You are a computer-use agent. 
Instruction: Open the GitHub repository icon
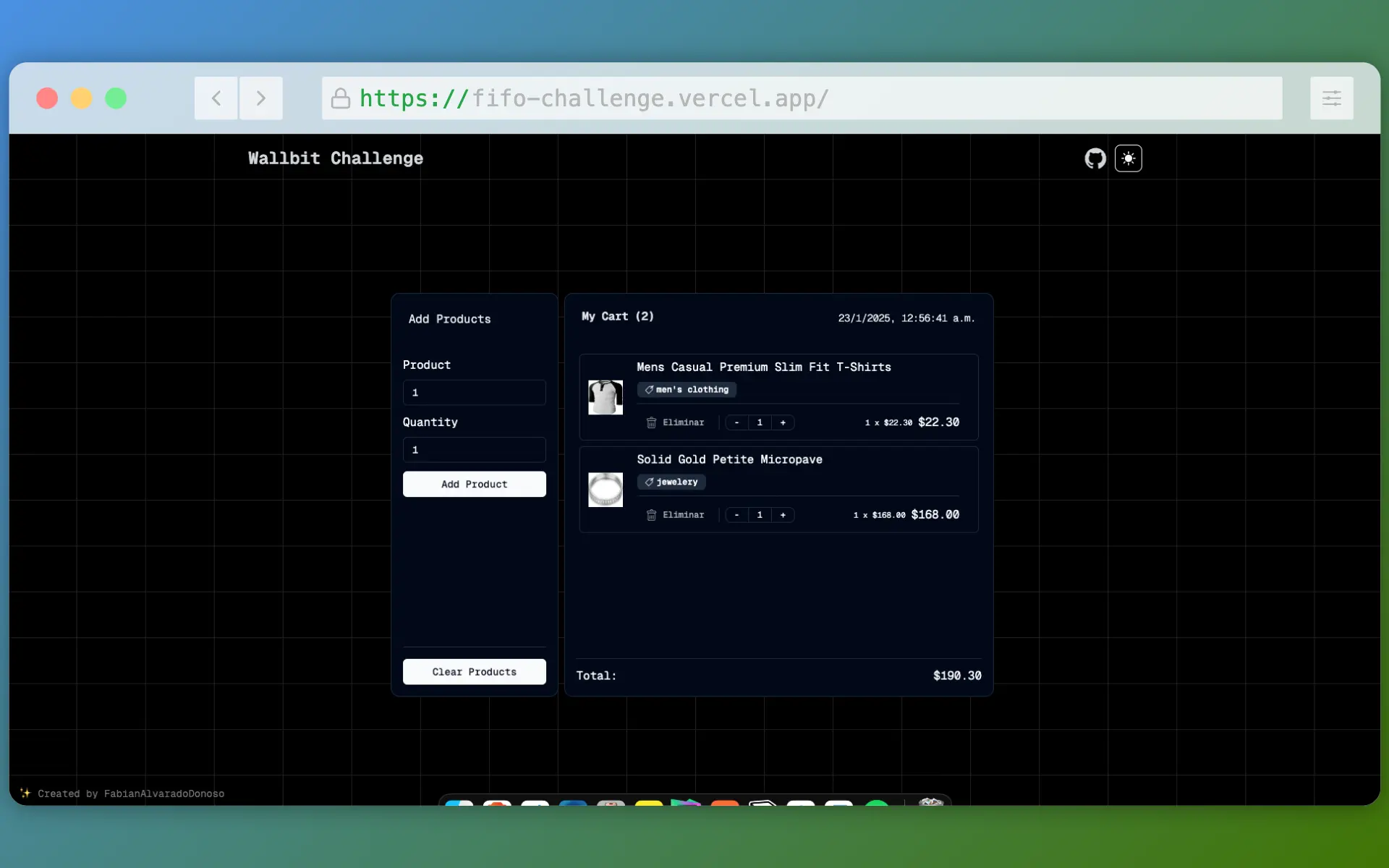[1095, 158]
